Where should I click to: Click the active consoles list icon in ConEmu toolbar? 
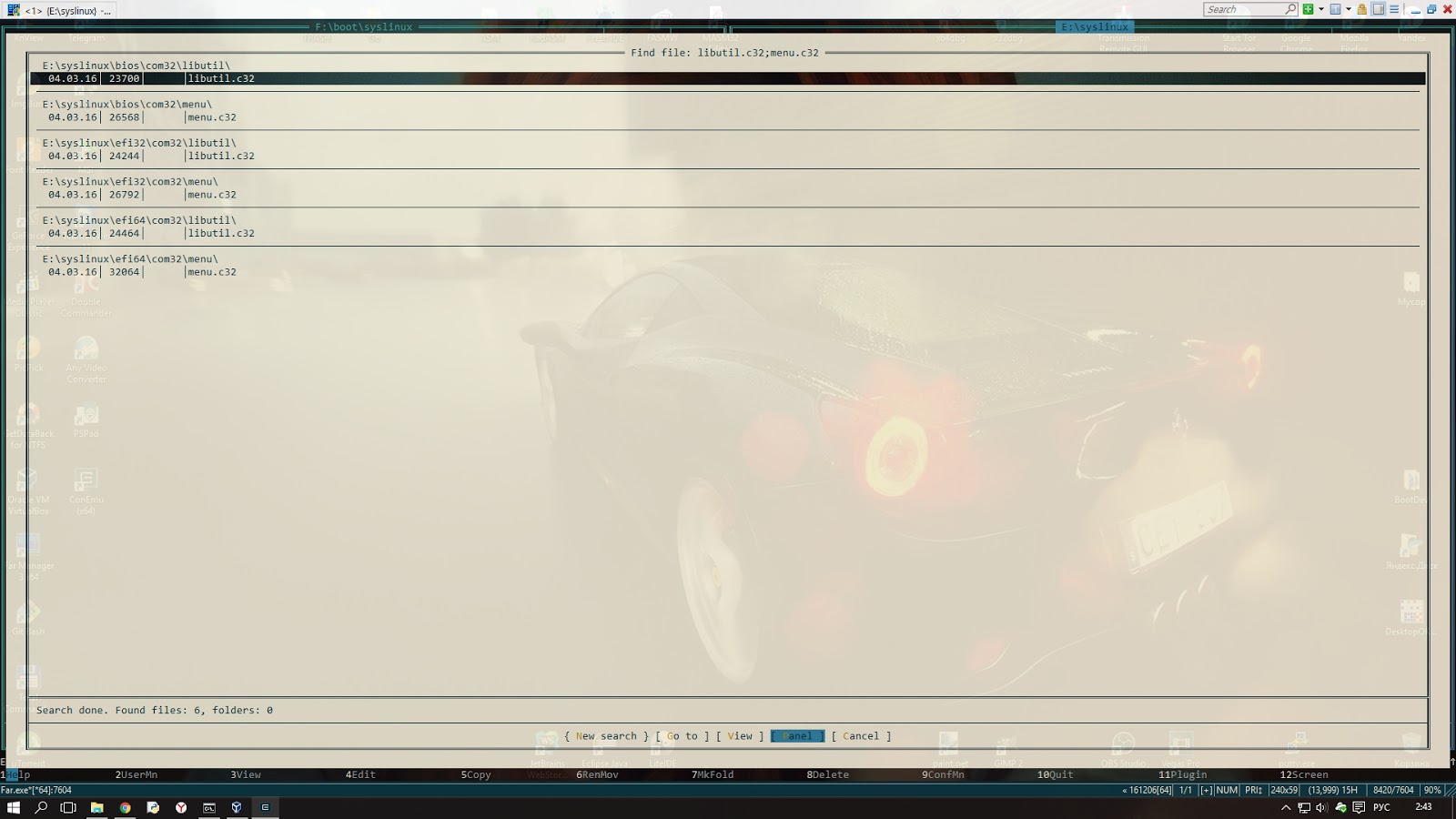click(1335, 9)
